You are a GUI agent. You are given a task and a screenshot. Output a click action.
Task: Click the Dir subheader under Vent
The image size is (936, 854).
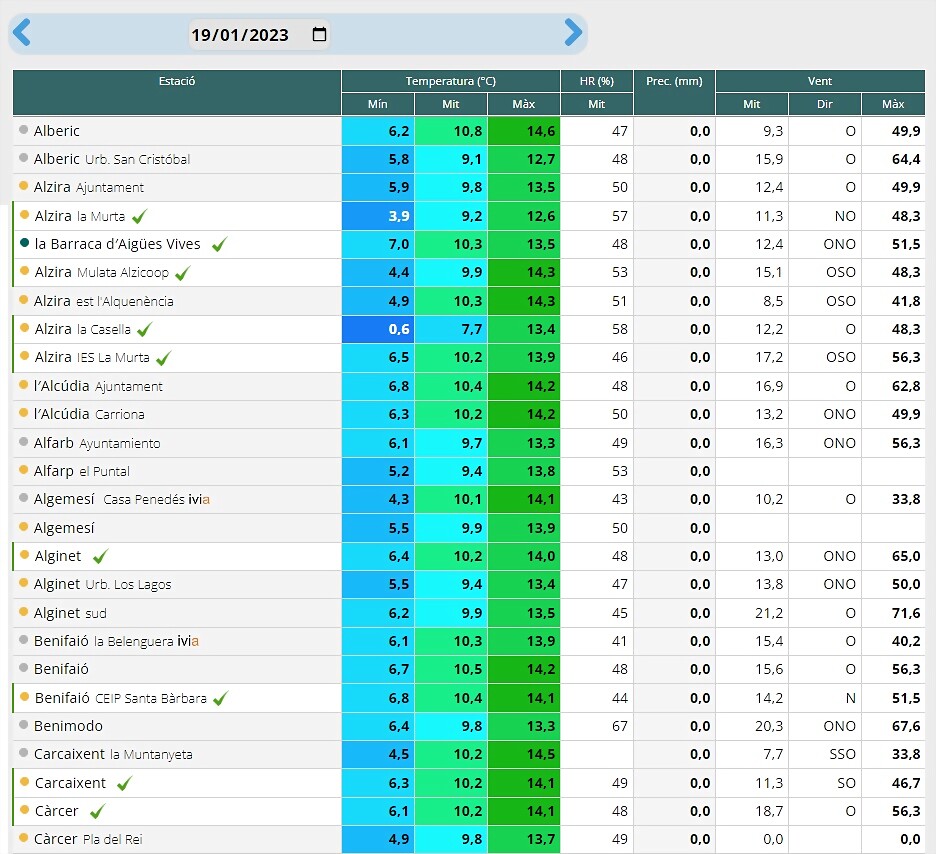(x=825, y=104)
